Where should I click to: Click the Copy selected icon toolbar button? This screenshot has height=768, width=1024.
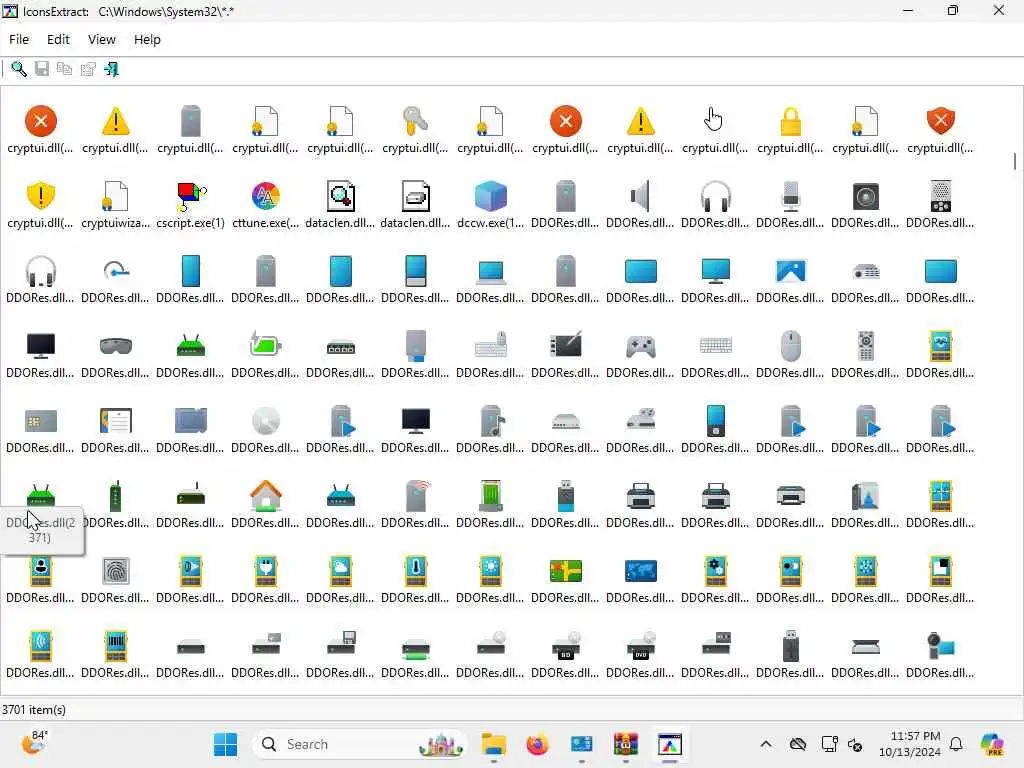[64, 69]
